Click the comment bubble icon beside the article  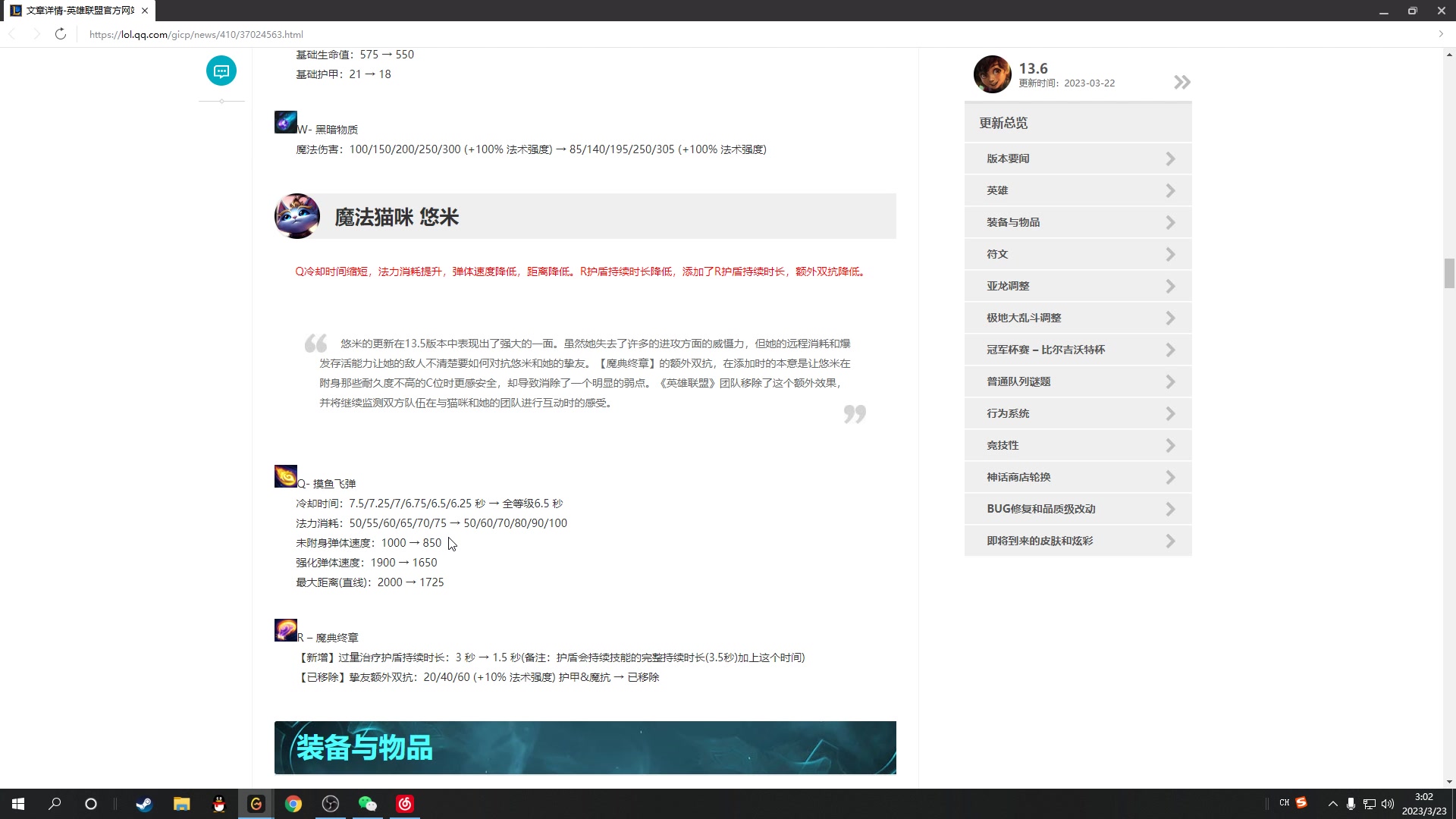(221, 71)
